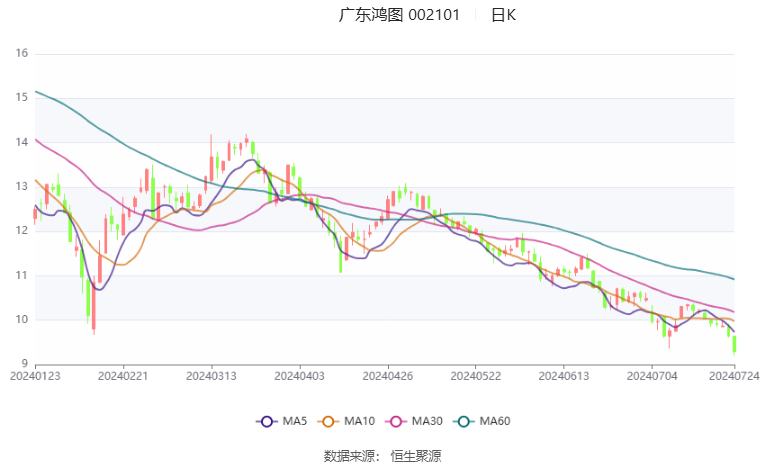Select the 20240123 date axis label

pos(35,376)
